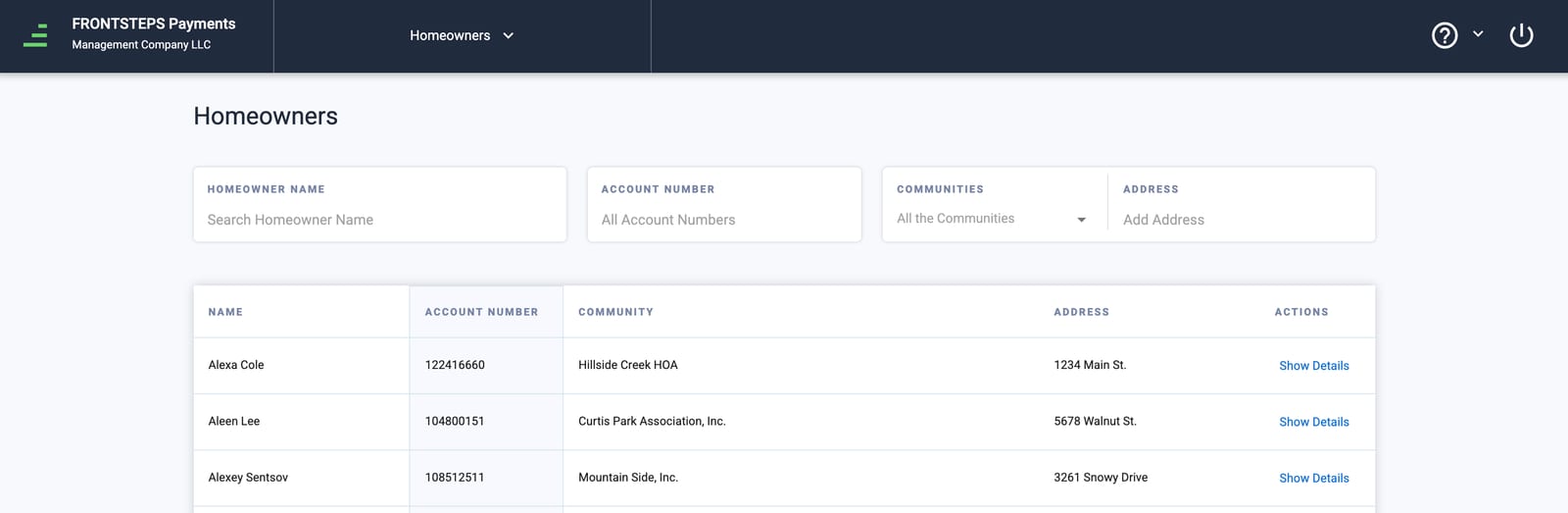Click the power logout icon
Screen dimensions: 1568x513
click(1521, 35)
